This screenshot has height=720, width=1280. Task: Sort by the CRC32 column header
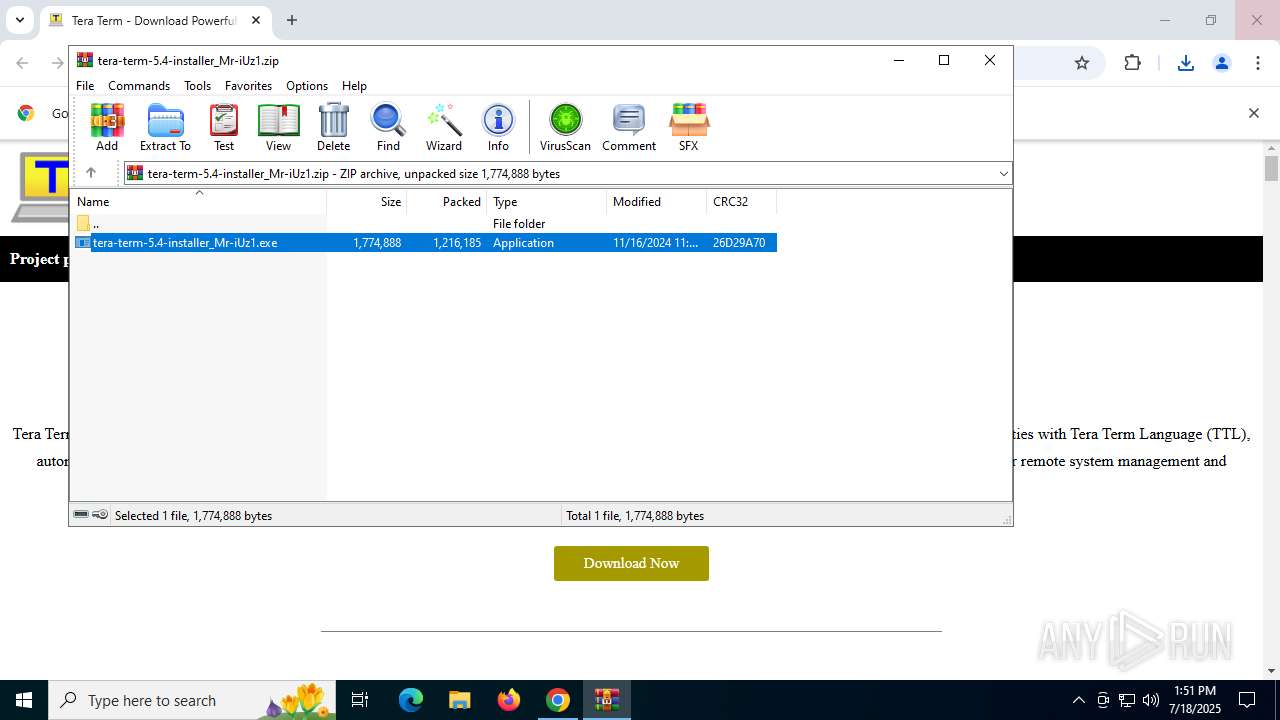pyautogui.click(x=741, y=202)
